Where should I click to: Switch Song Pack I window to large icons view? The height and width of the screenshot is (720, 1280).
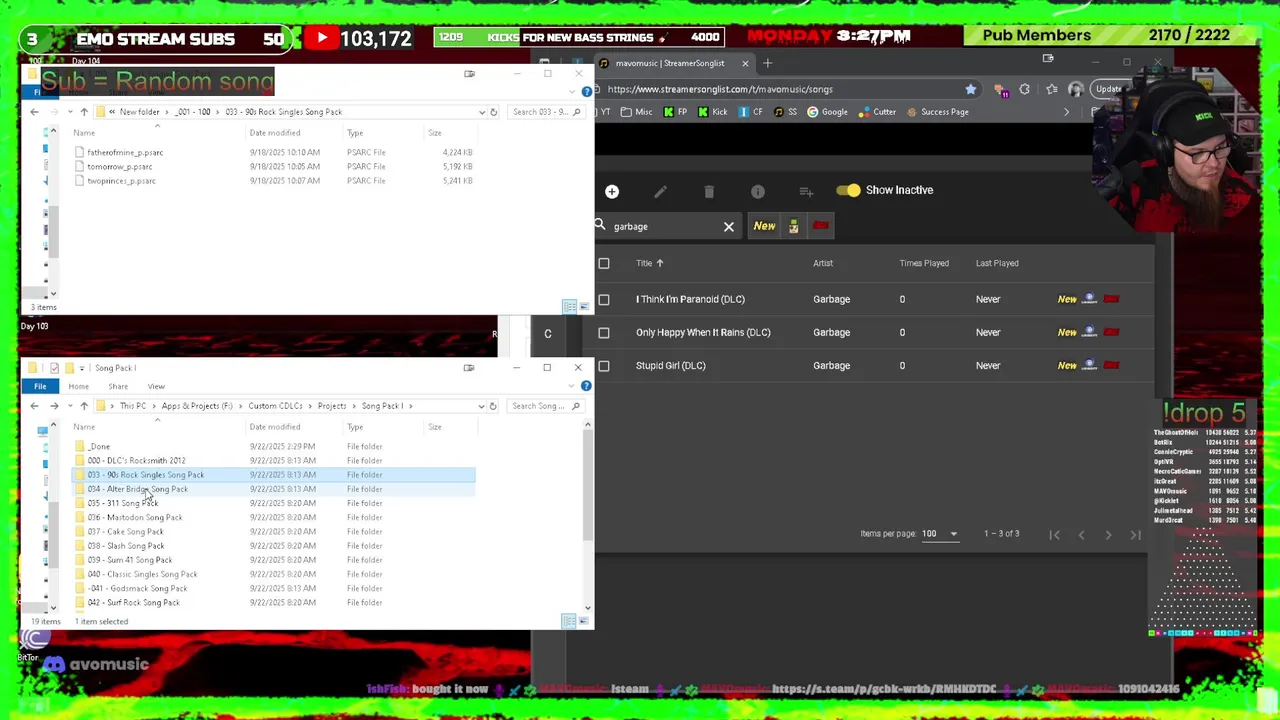click(583, 622)
